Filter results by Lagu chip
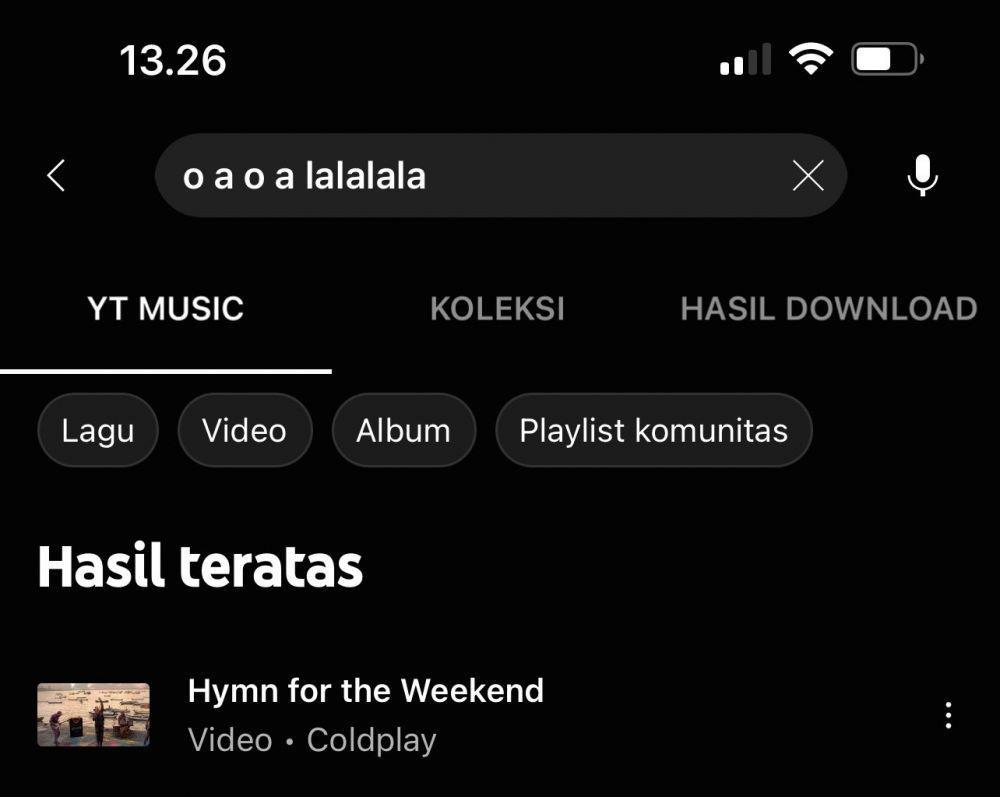Screen dimensions: 1000x797 pos(98,430)
